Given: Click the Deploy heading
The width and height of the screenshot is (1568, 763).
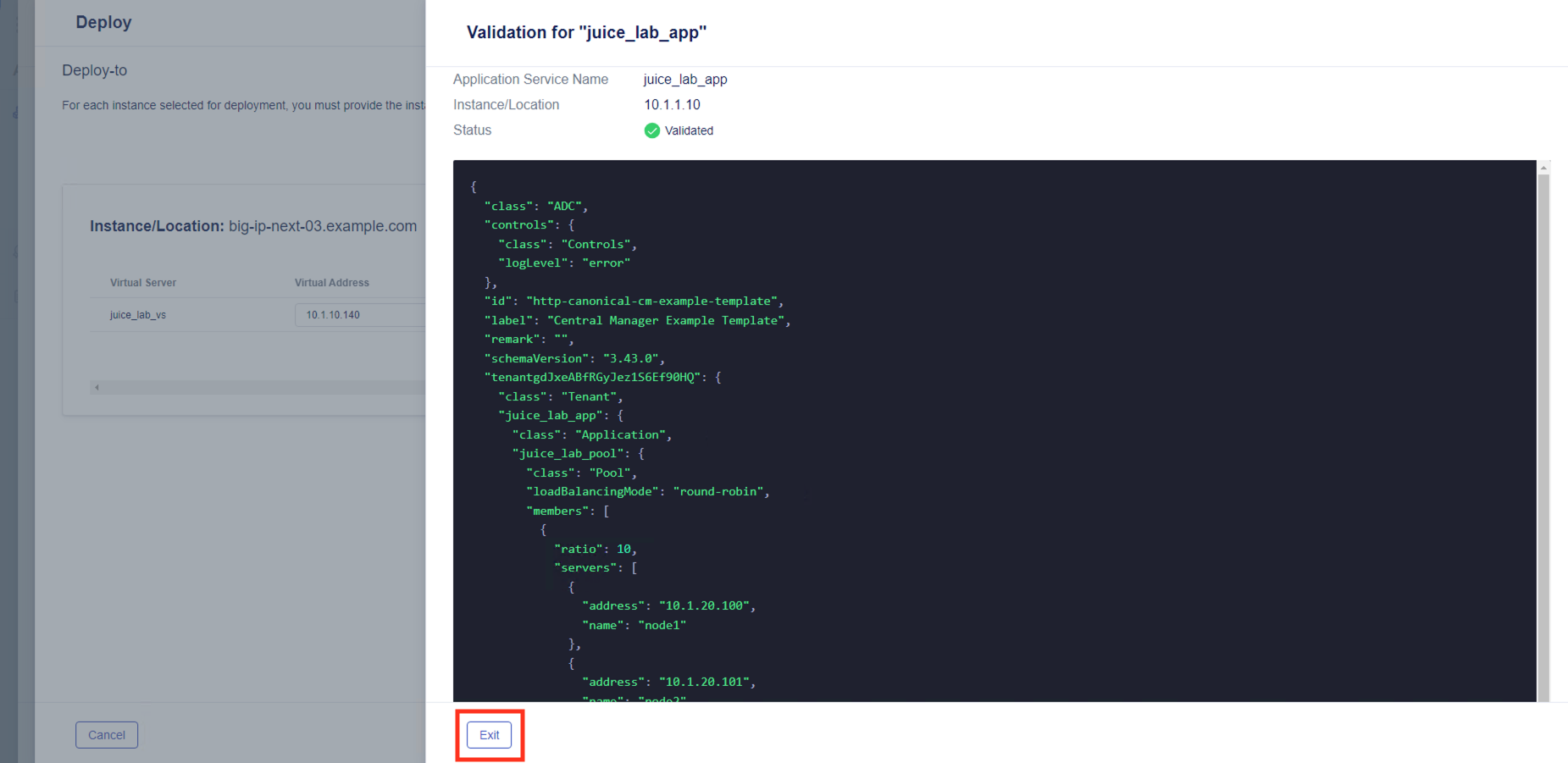Looking at the screenshot, I should 103,22.
